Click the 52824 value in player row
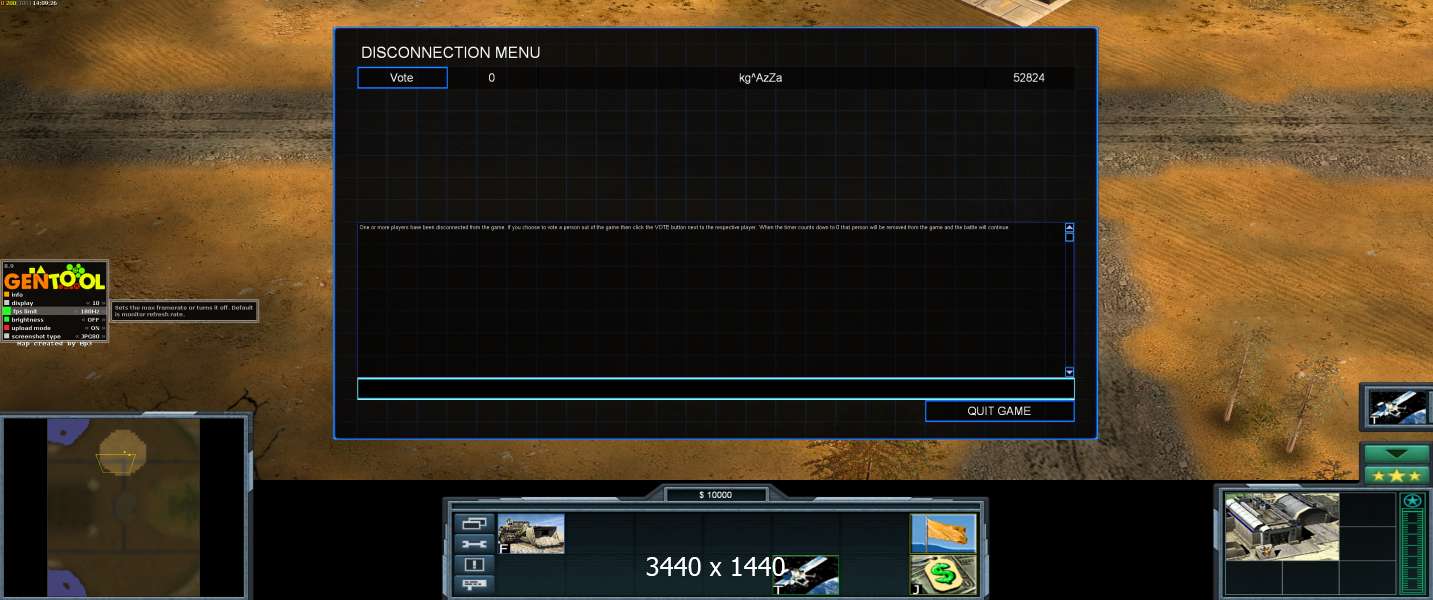 point(1029,78)
